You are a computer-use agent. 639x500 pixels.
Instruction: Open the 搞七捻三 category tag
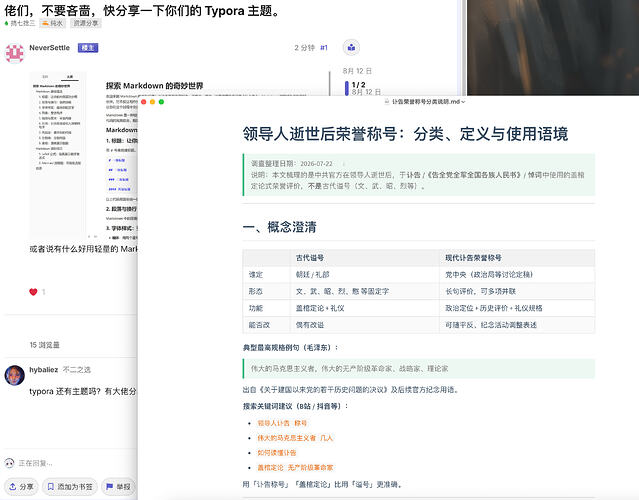[20, 23]
